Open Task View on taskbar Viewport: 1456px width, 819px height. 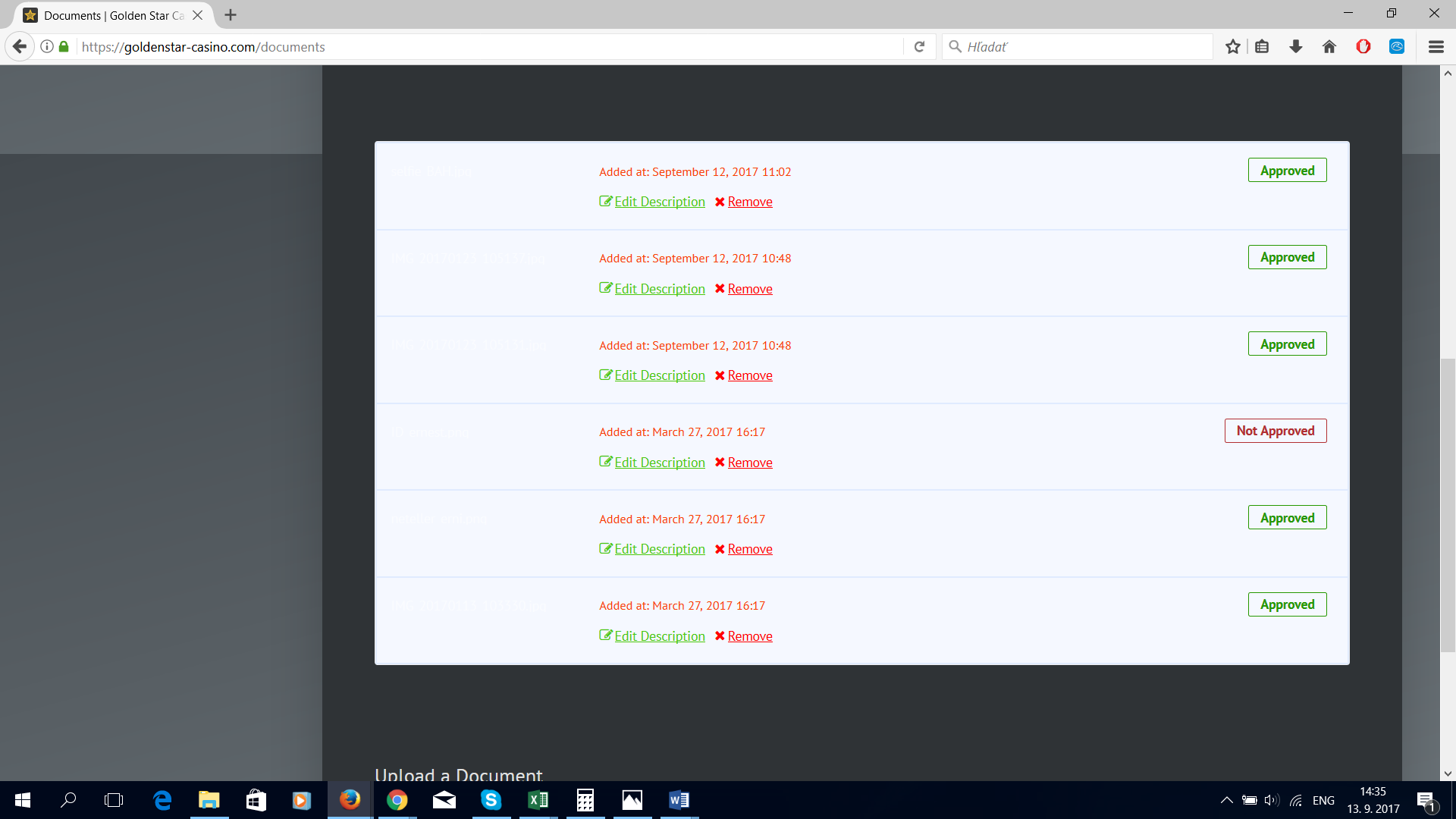[114, 800]
